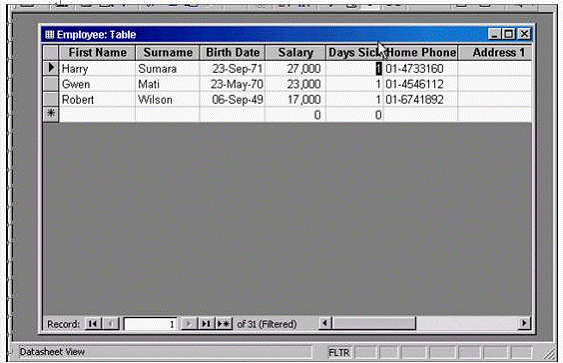Create new record navigation button
Image resolution: width=563 pixels, height=363 pixels.
[224, 324]
